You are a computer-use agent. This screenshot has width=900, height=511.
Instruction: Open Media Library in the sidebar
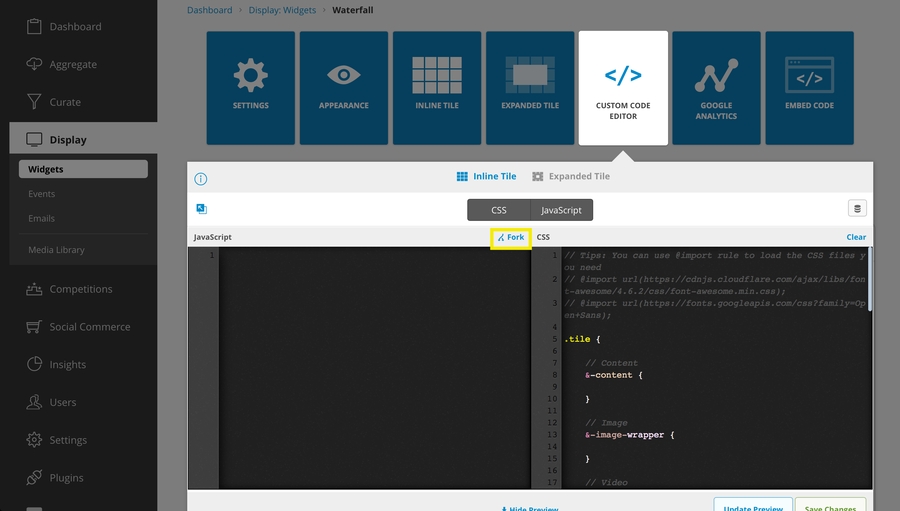point(56,250)
